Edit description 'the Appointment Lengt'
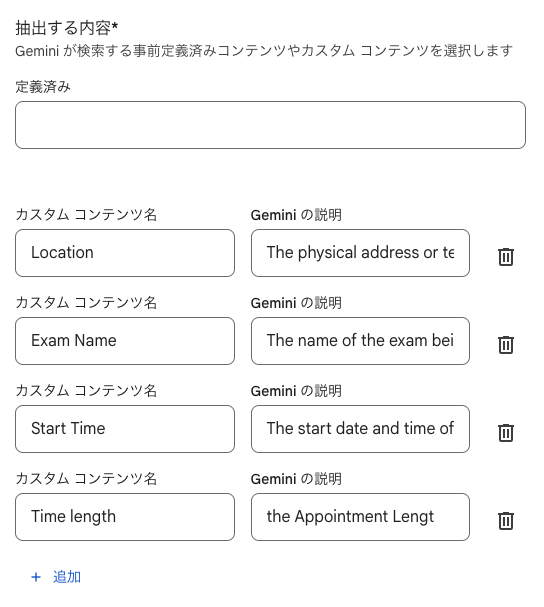 point(360,516)
